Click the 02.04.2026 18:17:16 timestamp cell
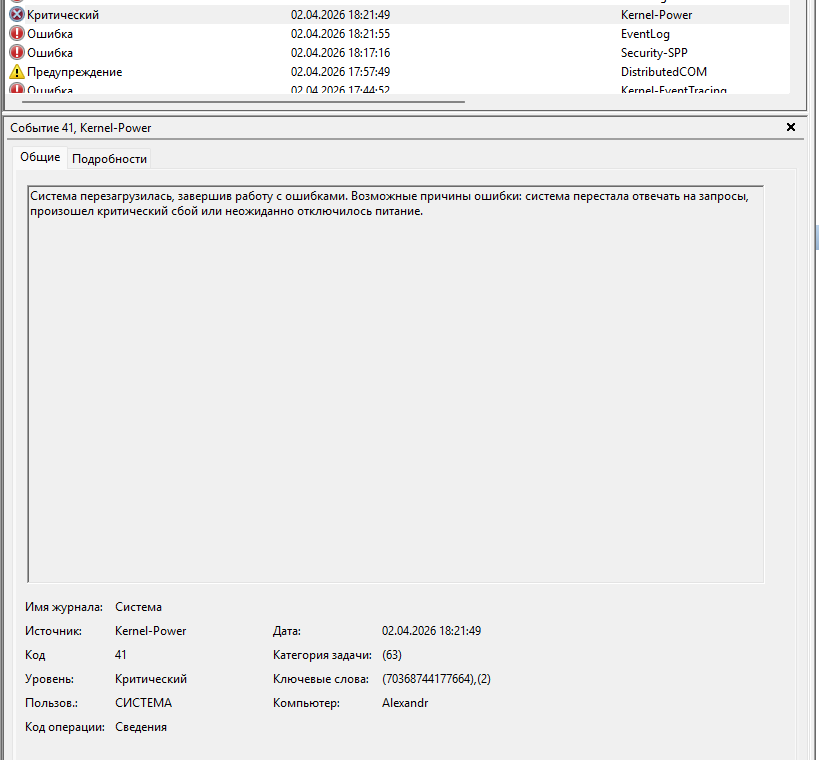This screenshot has width=819, height=760. [341, 53]
